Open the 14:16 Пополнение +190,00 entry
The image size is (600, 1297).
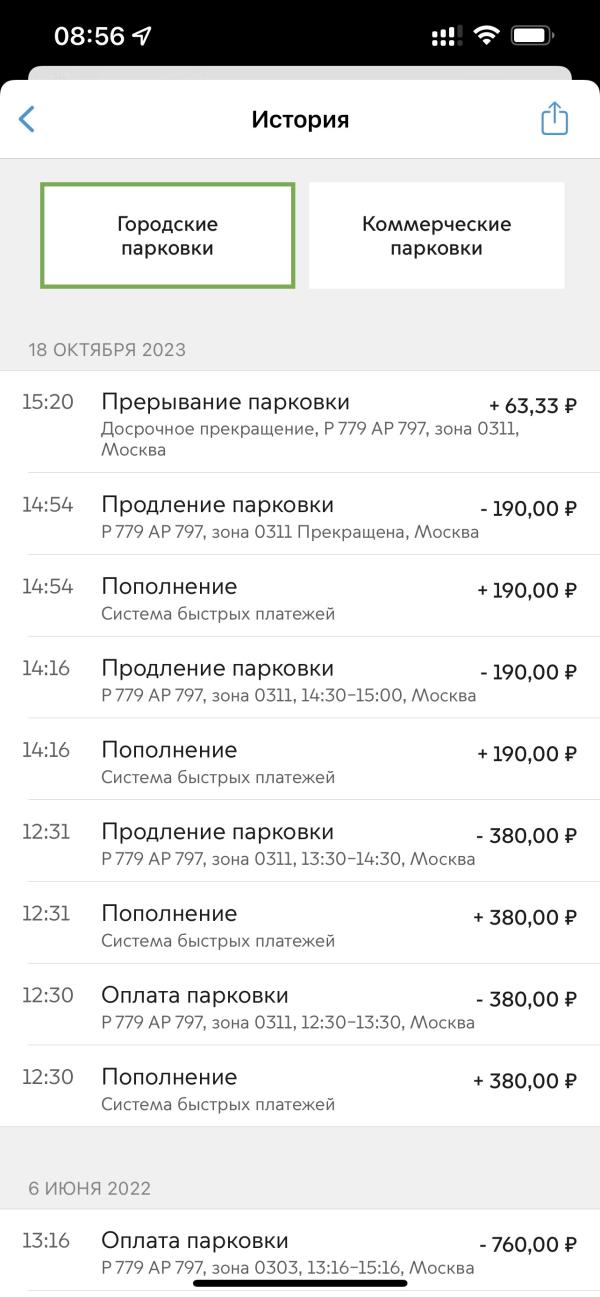point(300,760)
